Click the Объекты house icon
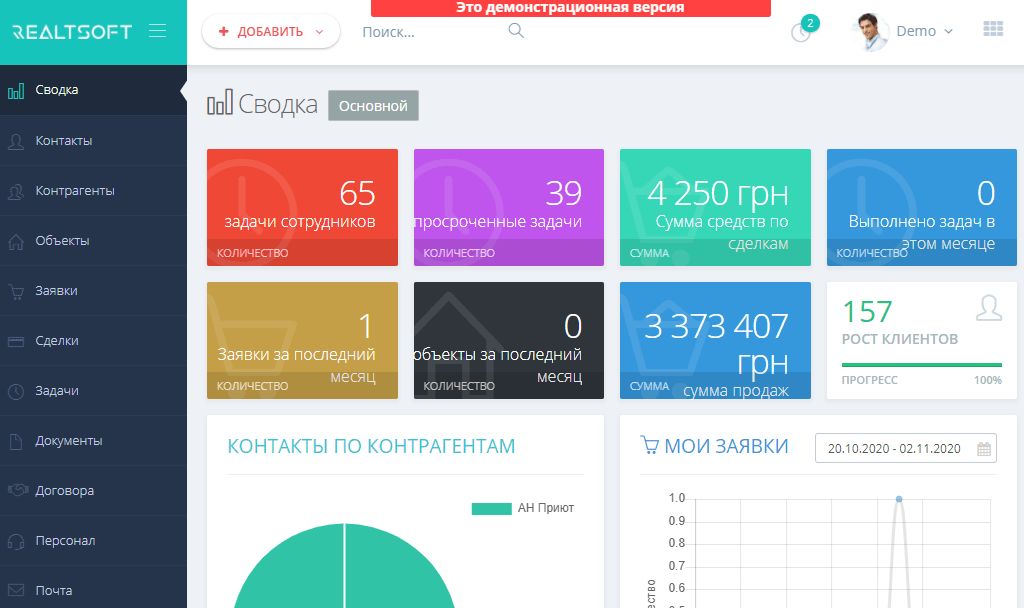1024x608 pixels. pos(16,241)
